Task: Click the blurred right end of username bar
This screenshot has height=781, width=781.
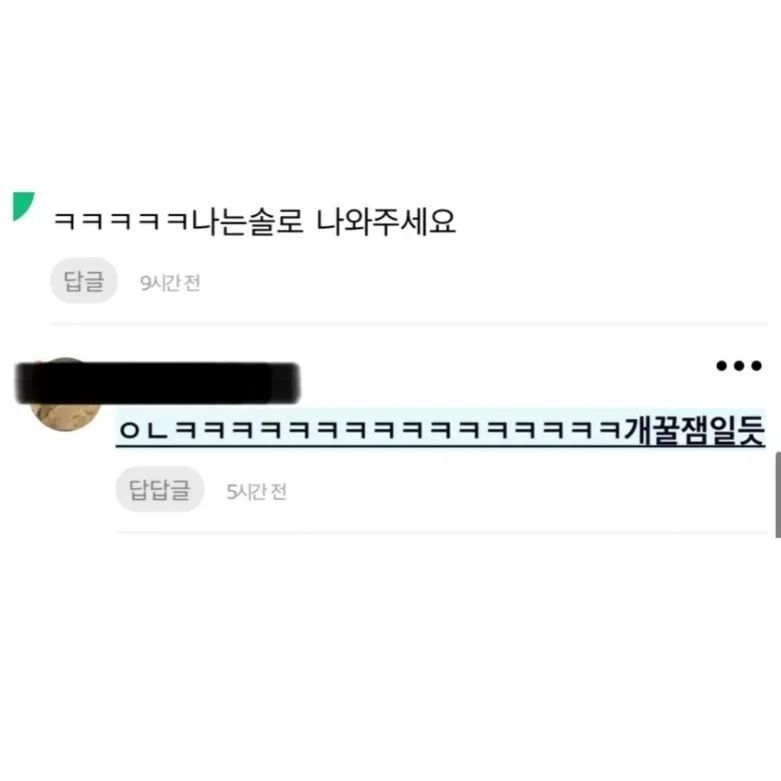Action: [285, 383]
